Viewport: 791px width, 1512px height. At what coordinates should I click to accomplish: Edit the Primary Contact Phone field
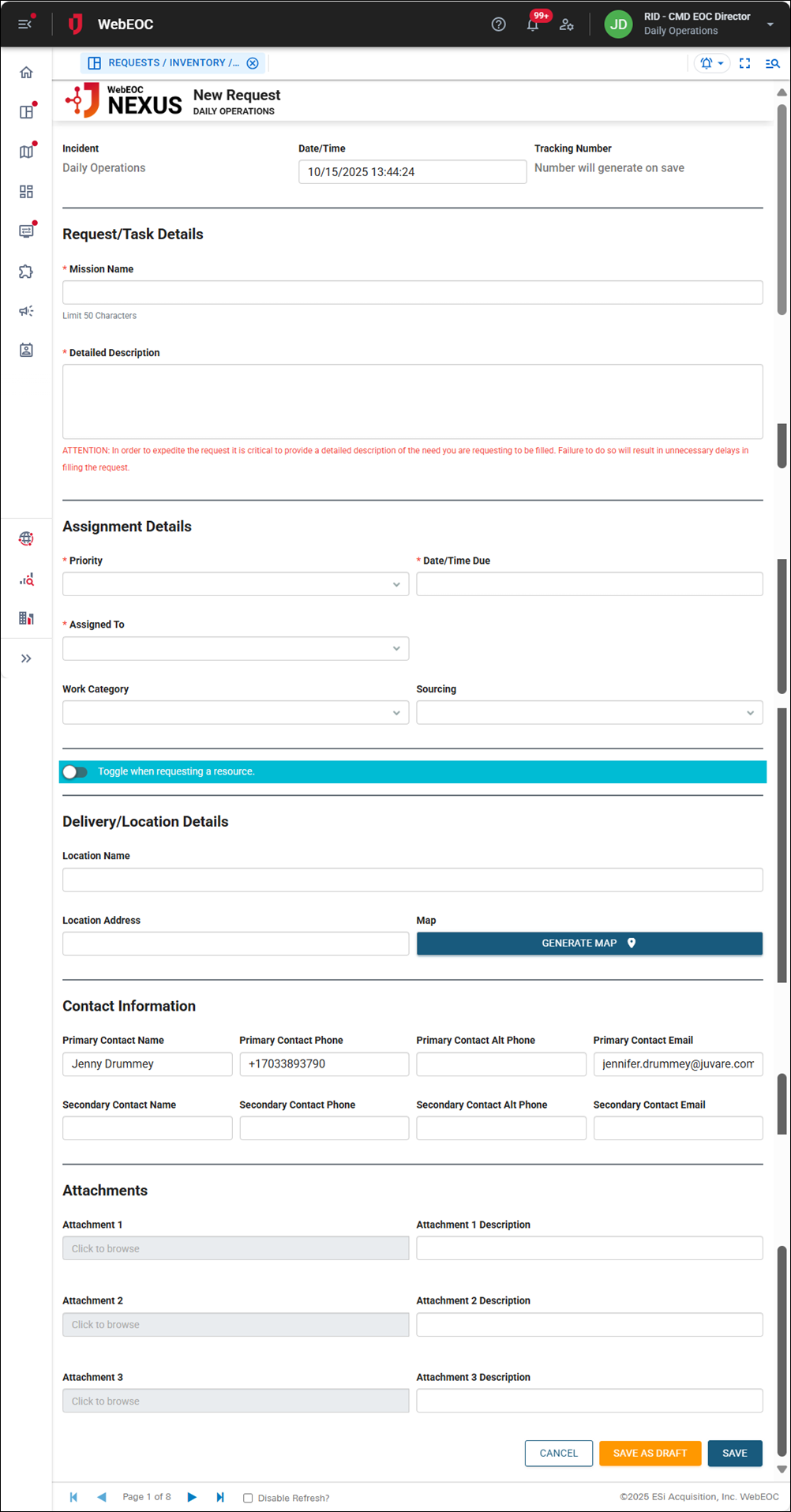tap(324, 1064)
